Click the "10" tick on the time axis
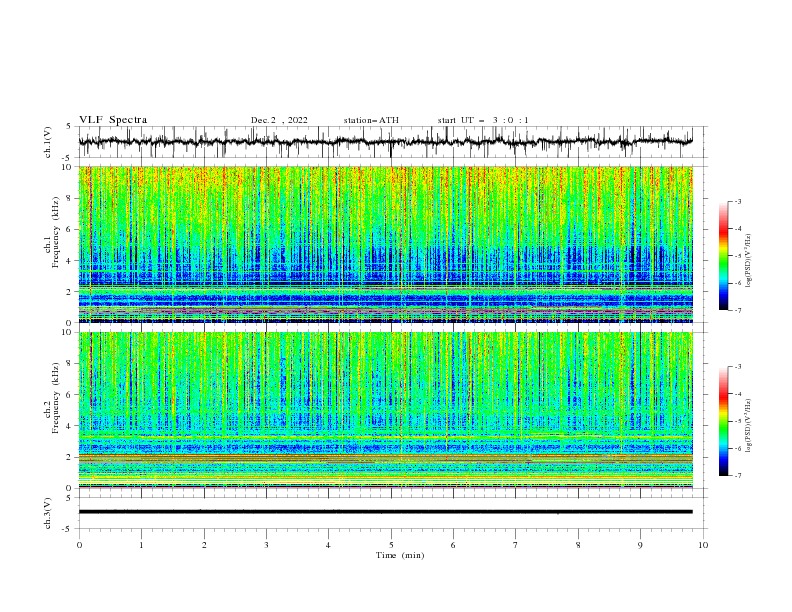792x612 pixels. (x=703, y=545)
